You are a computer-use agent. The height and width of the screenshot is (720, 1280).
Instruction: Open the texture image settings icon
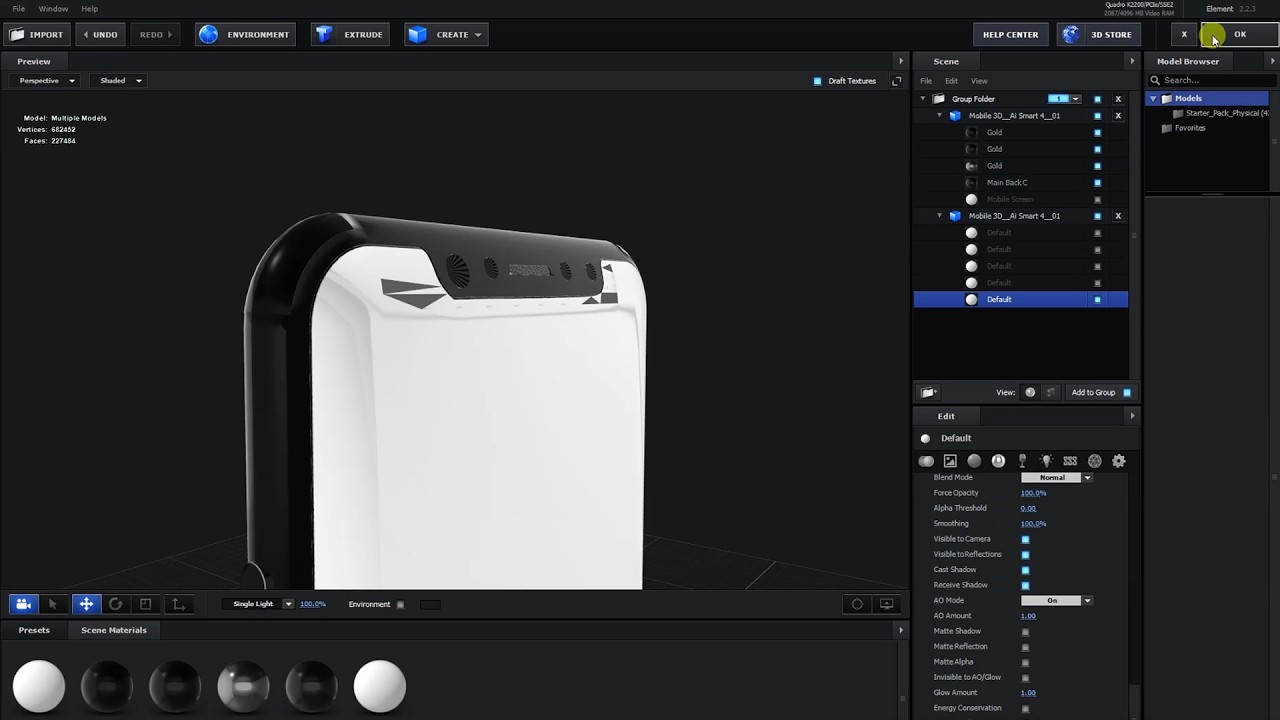pos(950,461)
